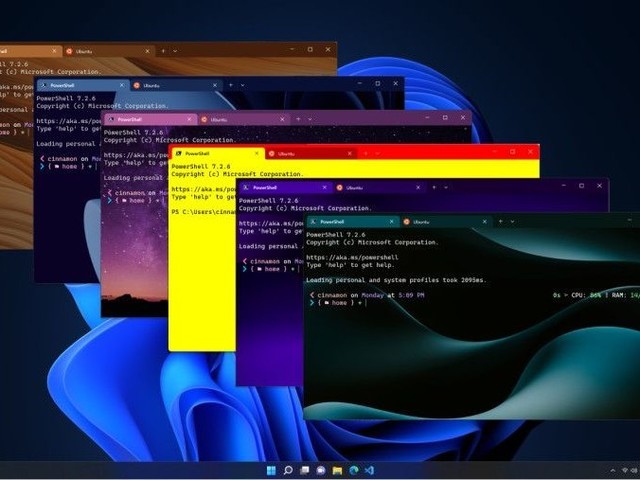Choose Ubuntu tab in navy blue window

pos(176,85)
